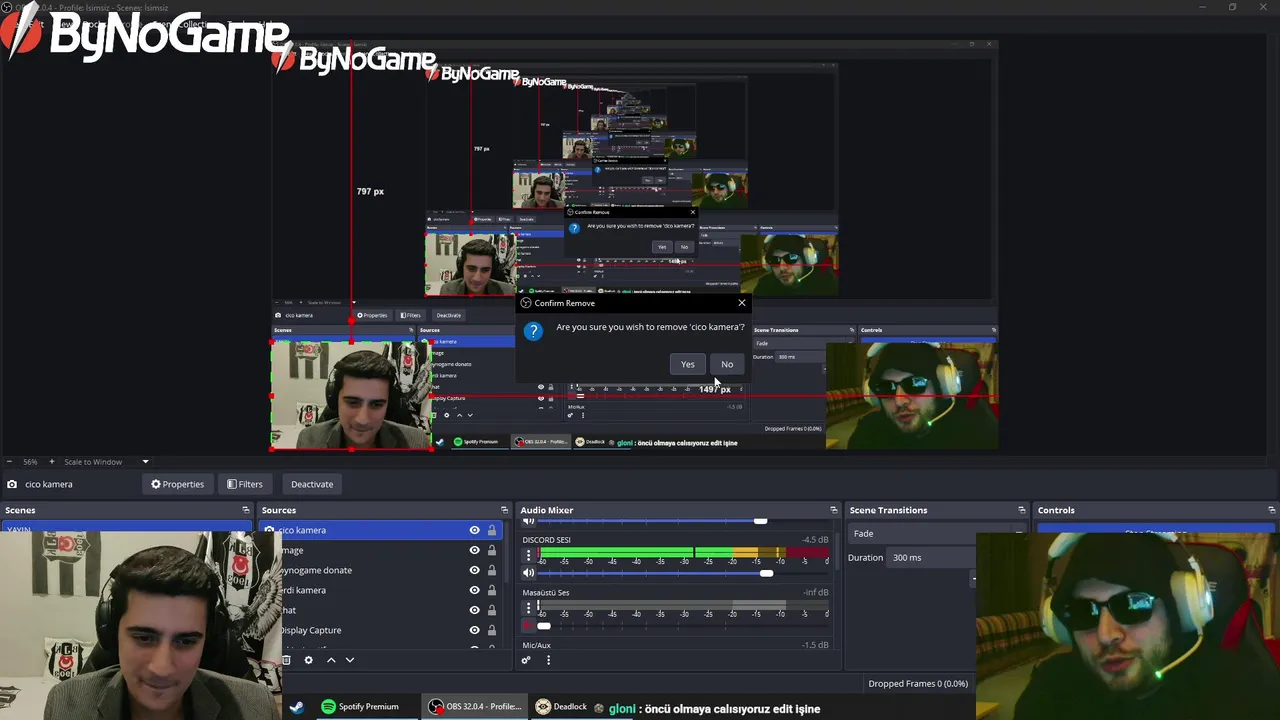Confirm removal by clicking Yes
The width and height of the screenshot is (1280, 720).
coord(687,364)
